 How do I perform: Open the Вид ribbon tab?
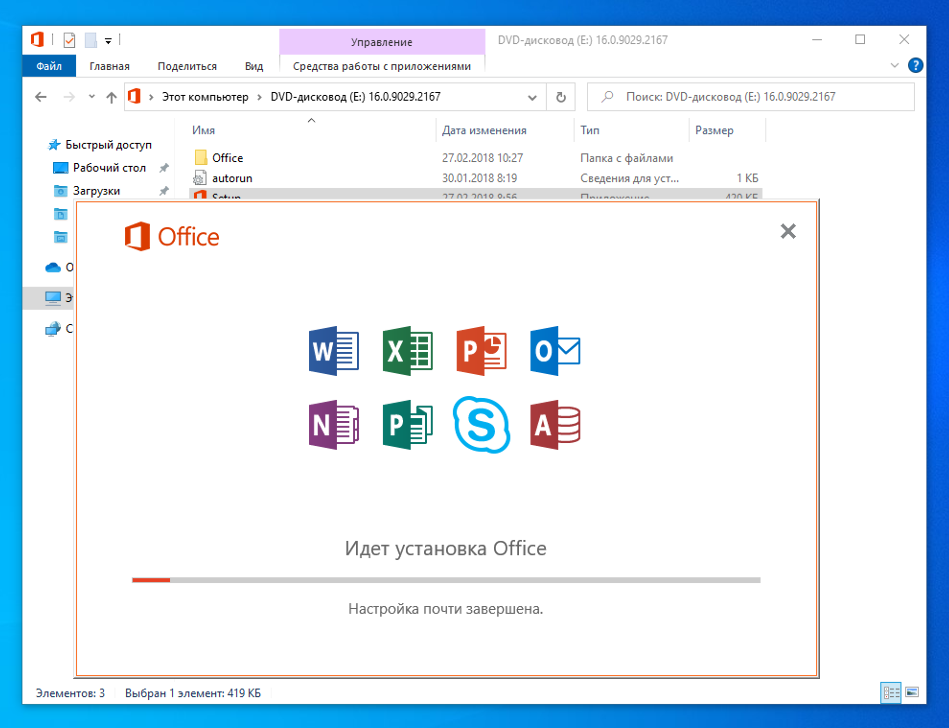[254, 66]
